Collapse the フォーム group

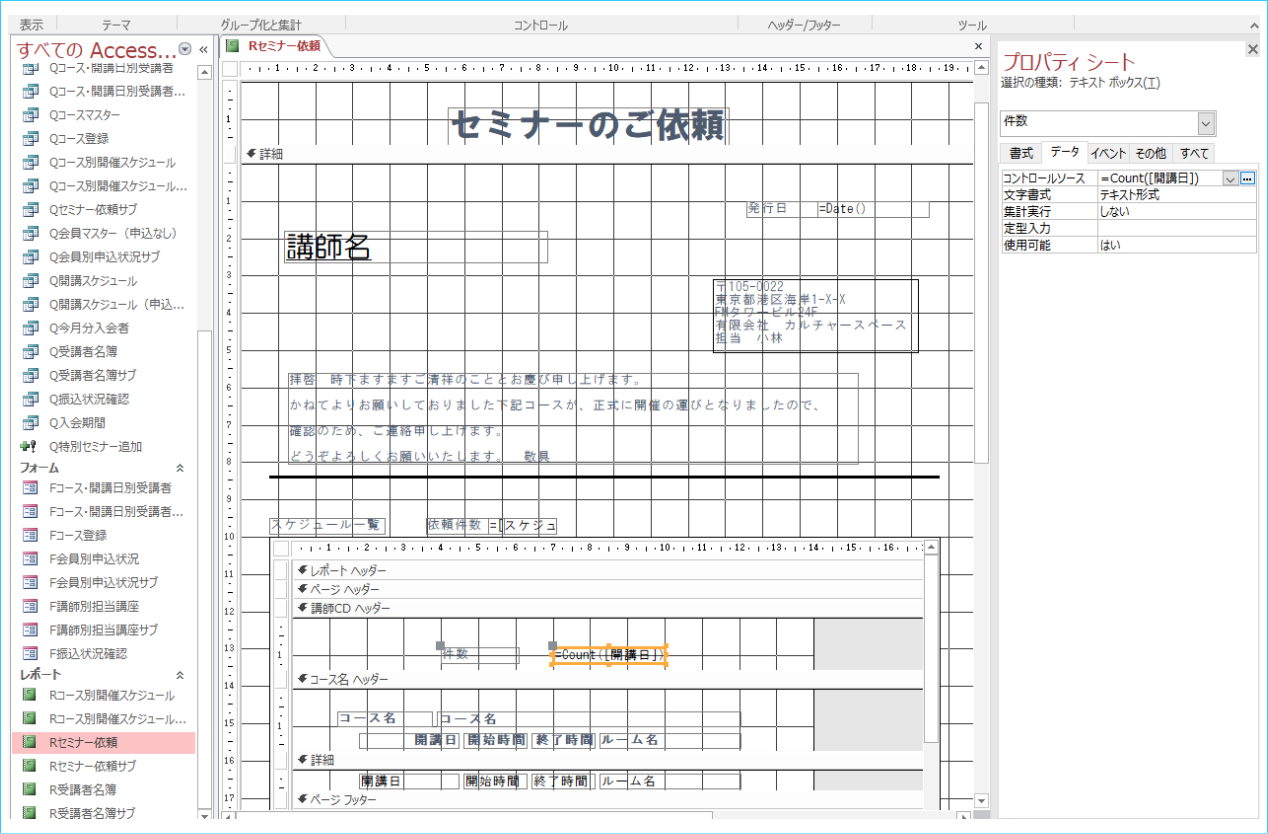pos(180,467)
